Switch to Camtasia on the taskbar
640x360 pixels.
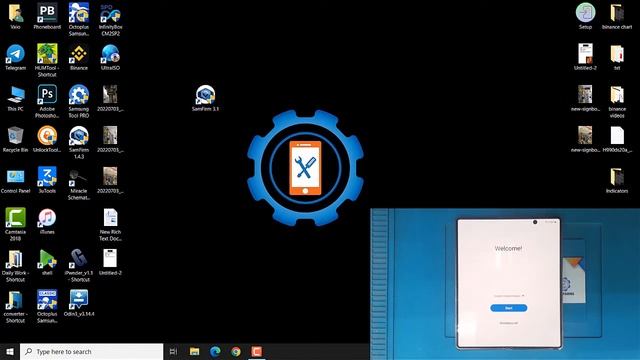(x=257, y=351)
